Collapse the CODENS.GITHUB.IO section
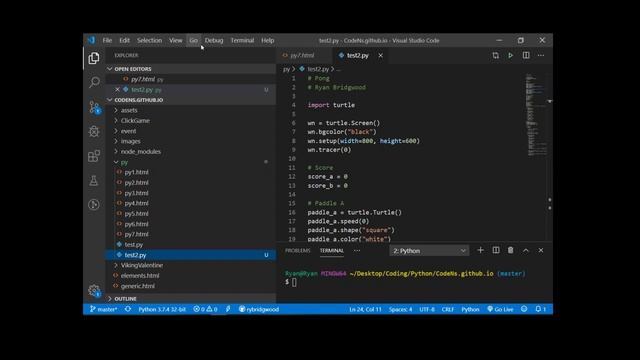 [191, 100]
